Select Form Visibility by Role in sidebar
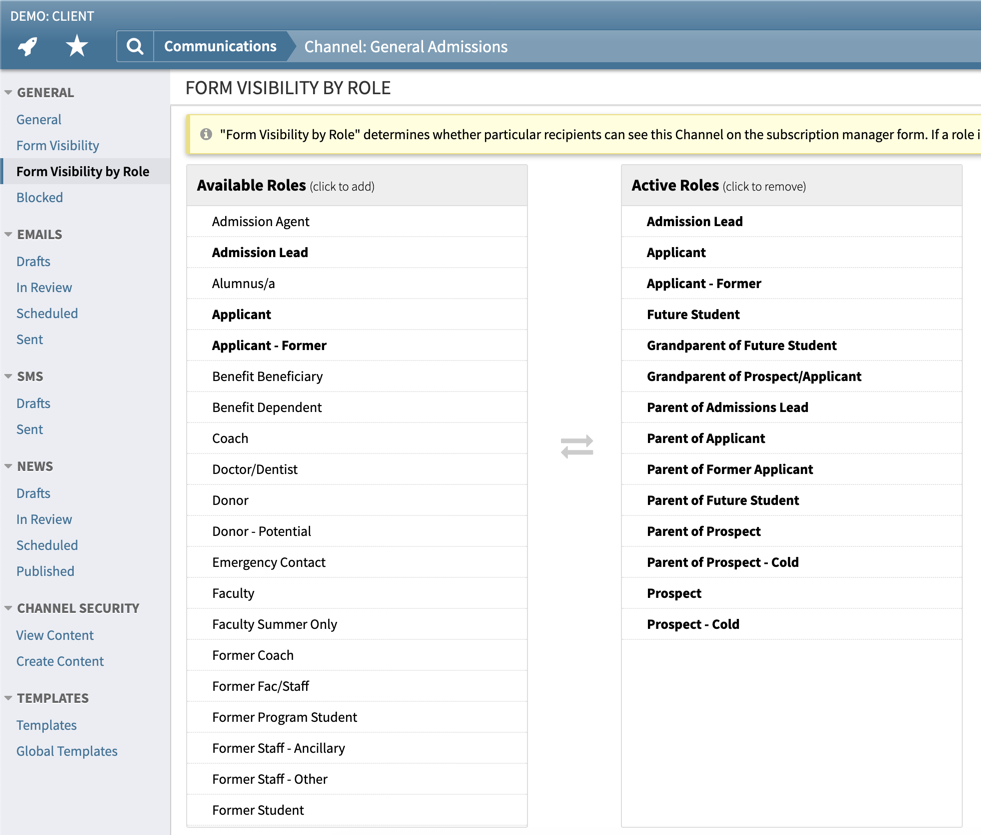The width and height of the screenshot is (981, 835). tap(83, 171)
